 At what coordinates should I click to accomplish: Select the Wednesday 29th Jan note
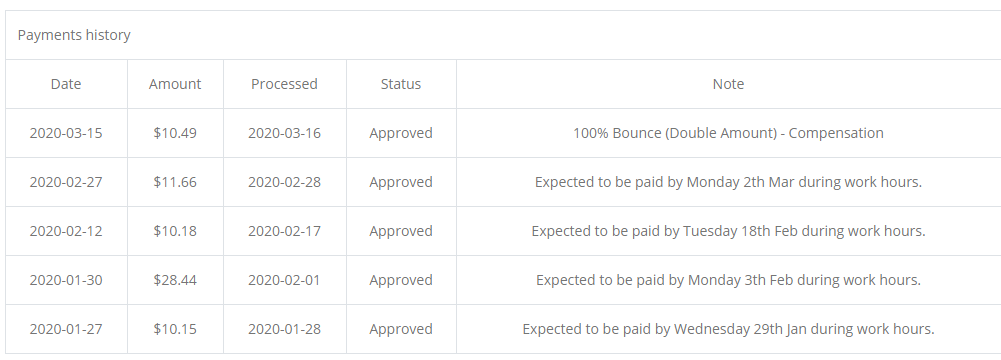coord(728,329)
